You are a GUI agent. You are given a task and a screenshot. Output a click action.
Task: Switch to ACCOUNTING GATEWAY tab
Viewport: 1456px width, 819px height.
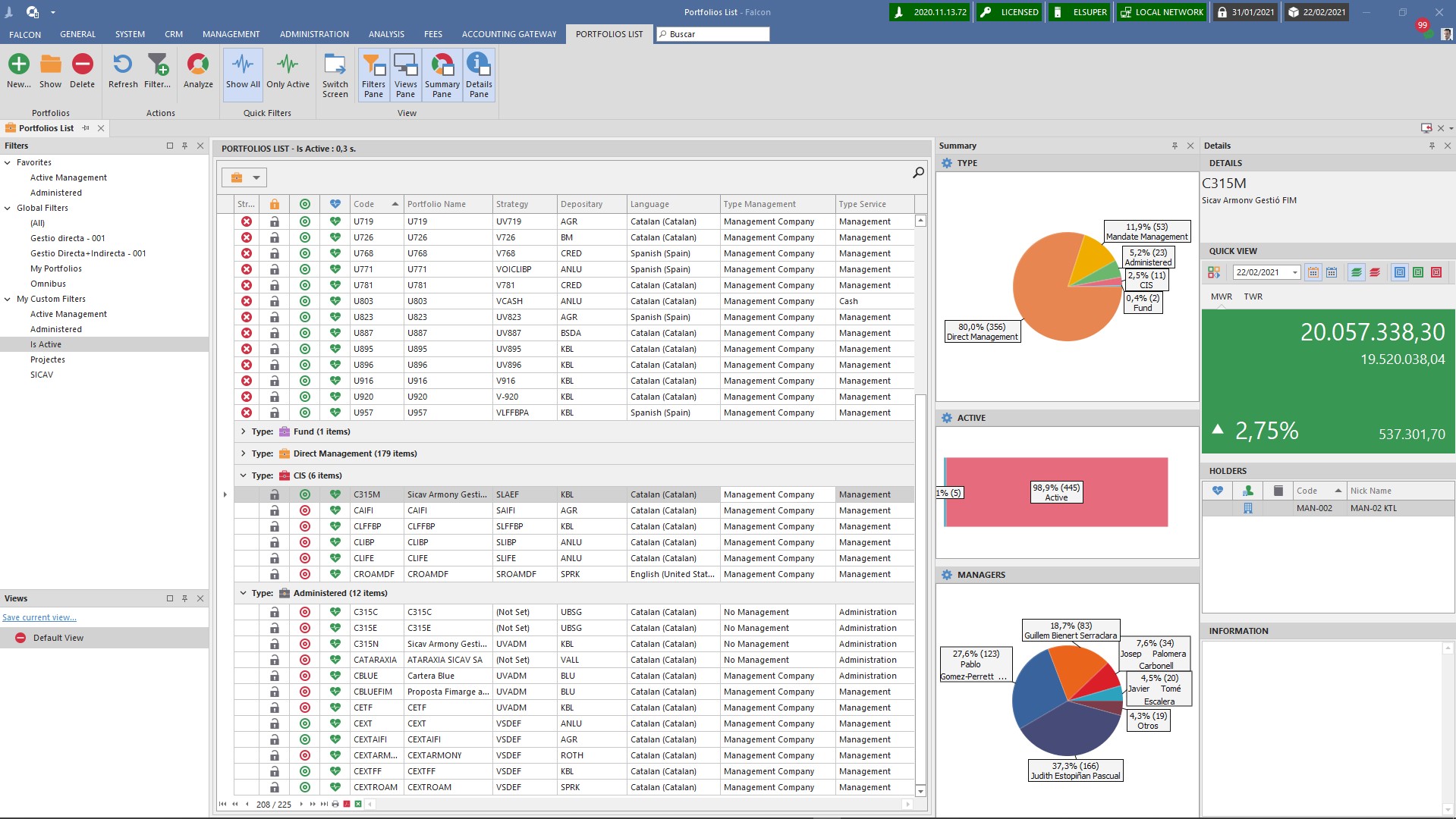click(x=508, y=34)
